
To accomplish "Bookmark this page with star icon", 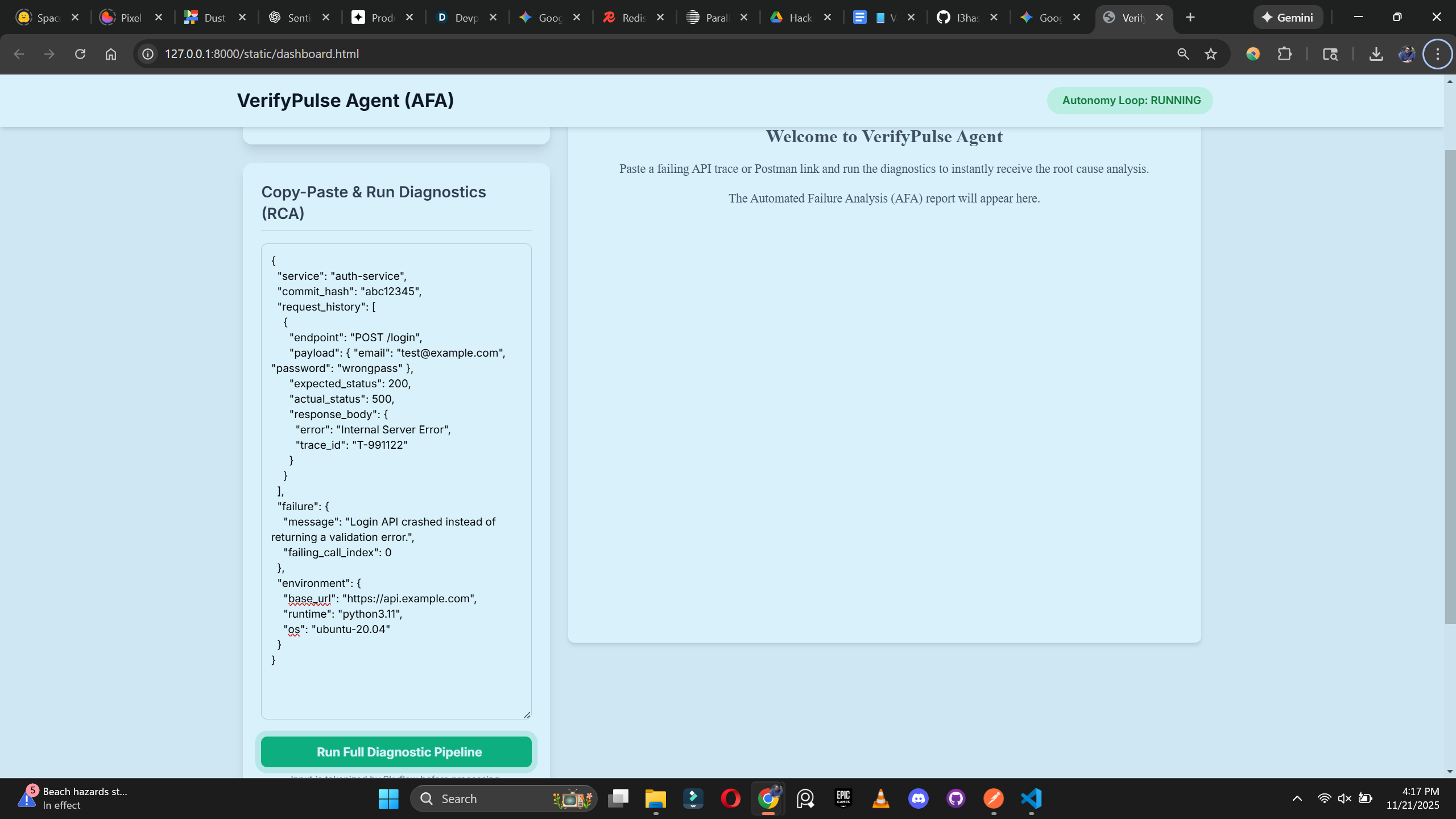I will (x=1211, y=54).
